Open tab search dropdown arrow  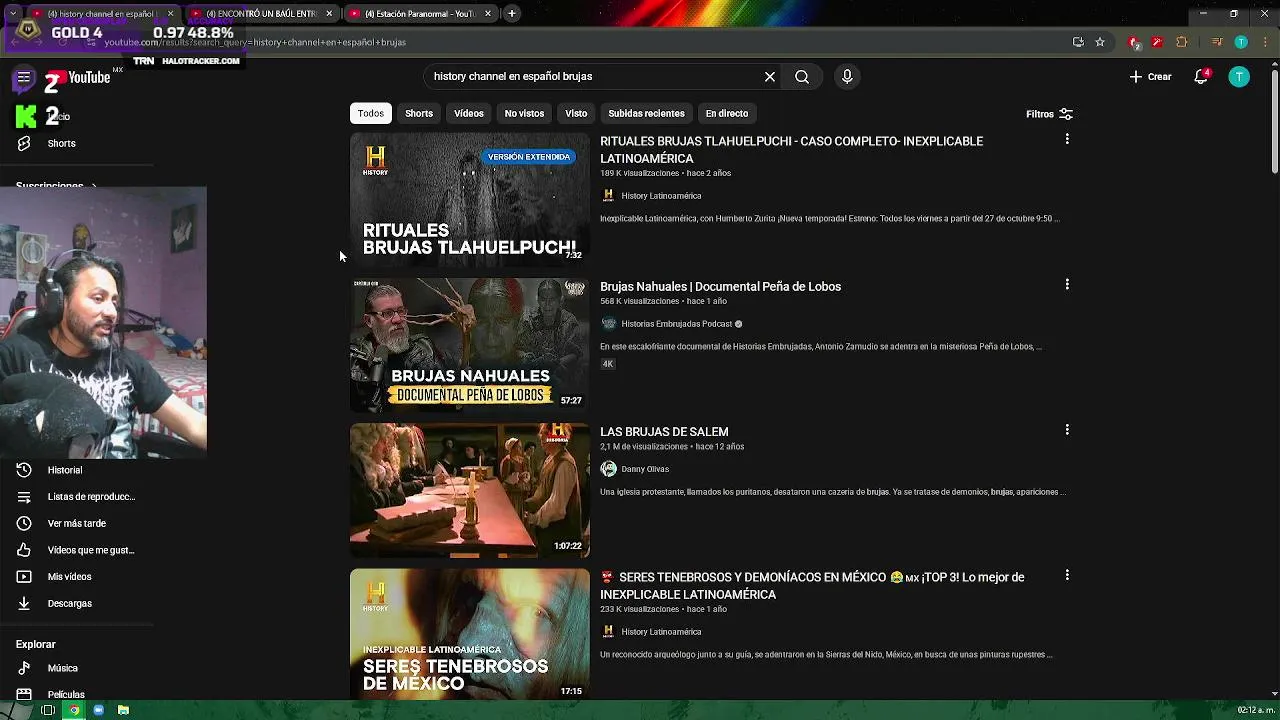point(12,14)
